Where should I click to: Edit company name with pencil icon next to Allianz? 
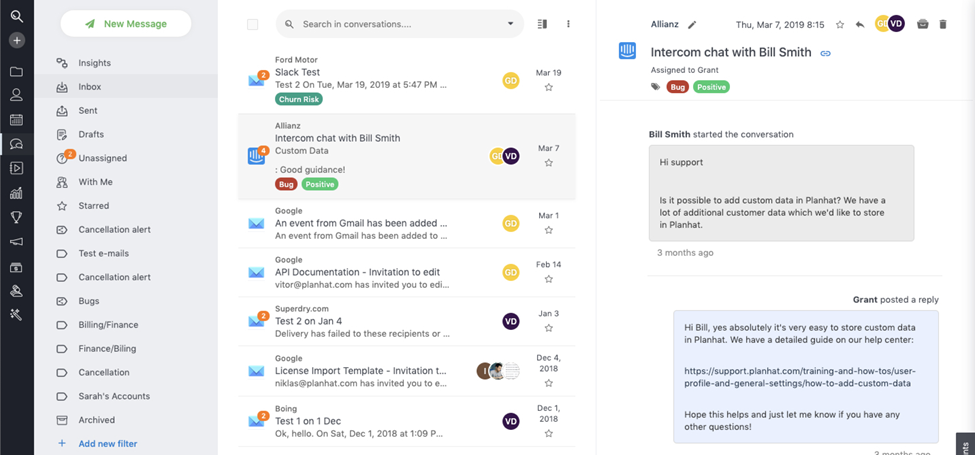(x=692, y=25)
